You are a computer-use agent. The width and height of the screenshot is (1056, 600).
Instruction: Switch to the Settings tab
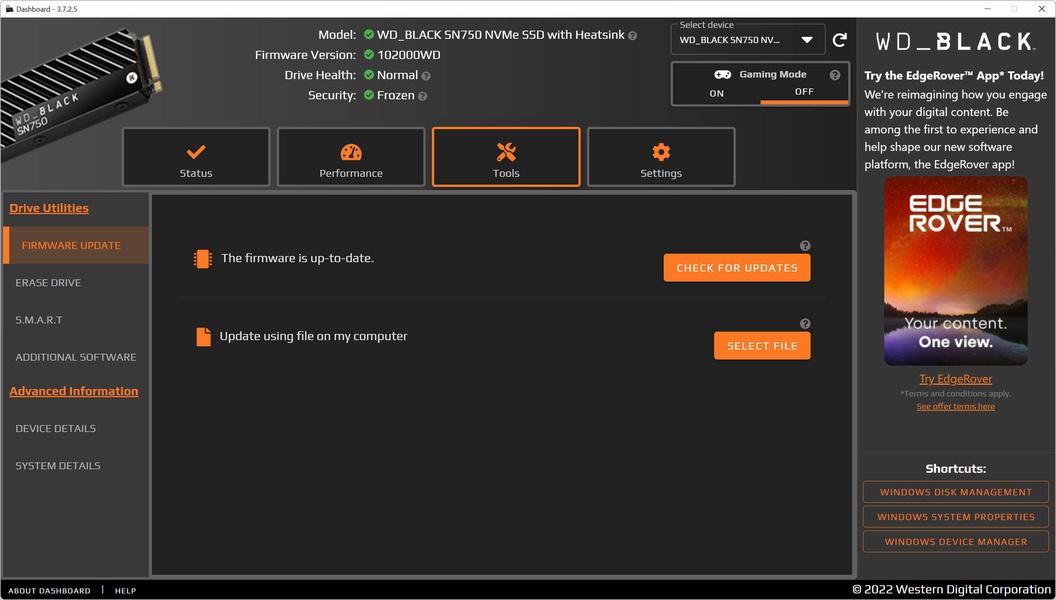(661, 157)
